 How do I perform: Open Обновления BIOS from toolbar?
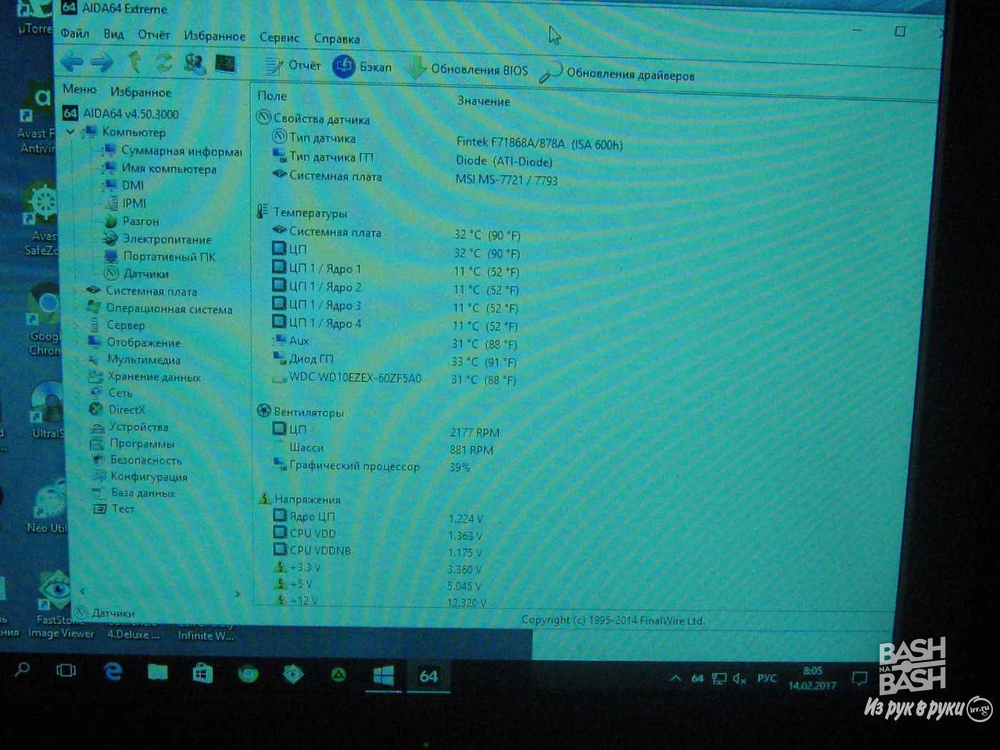tap(467, 69)
